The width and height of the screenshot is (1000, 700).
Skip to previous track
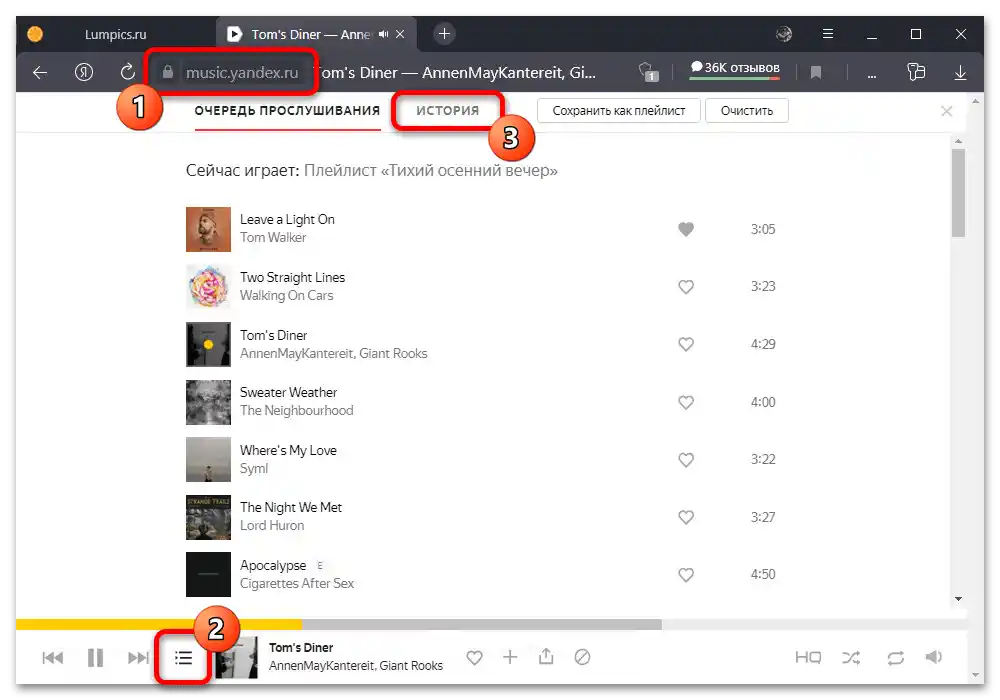[x=53, y=657]
